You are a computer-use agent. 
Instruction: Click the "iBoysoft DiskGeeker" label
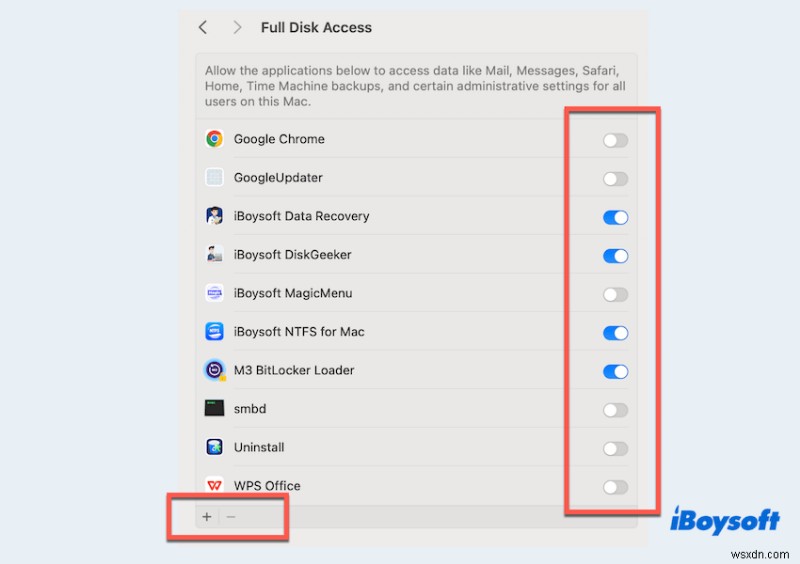[x=292, y=255]
